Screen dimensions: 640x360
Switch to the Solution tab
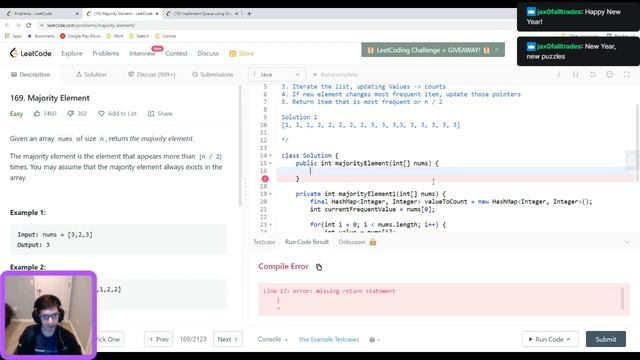[x=91, y=75]
